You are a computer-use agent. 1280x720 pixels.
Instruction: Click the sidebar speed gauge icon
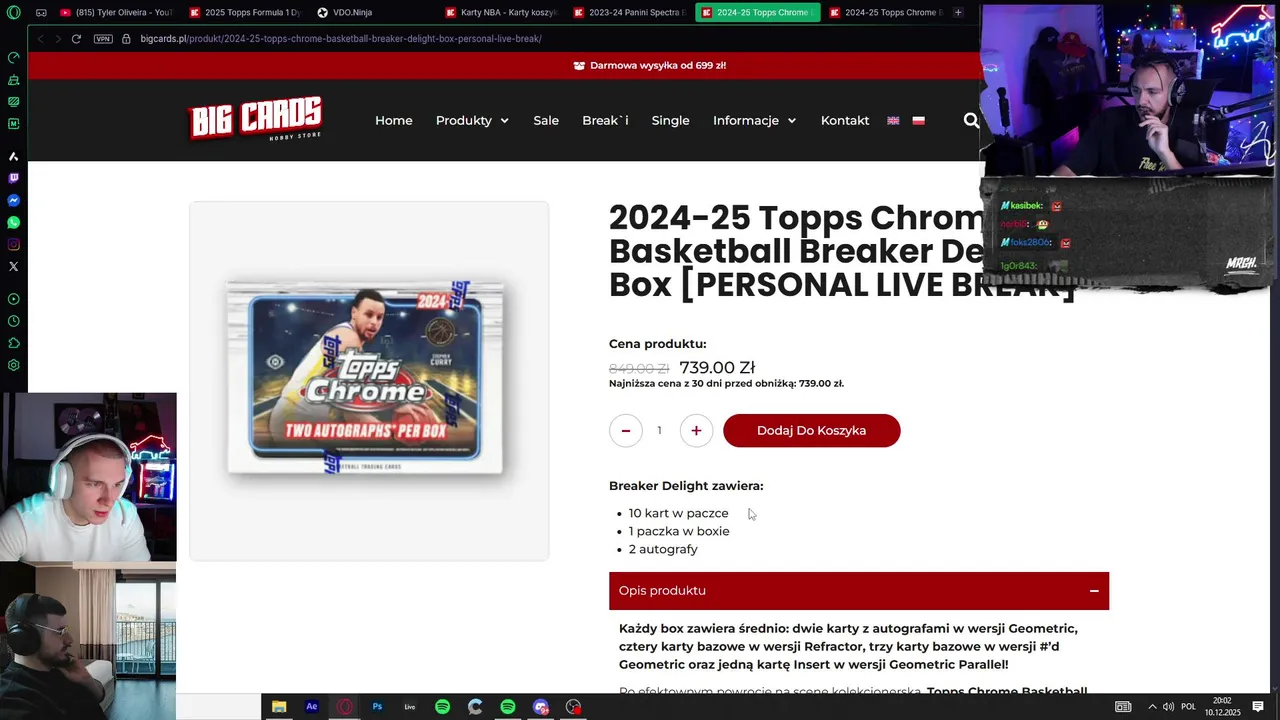[13, 57]
